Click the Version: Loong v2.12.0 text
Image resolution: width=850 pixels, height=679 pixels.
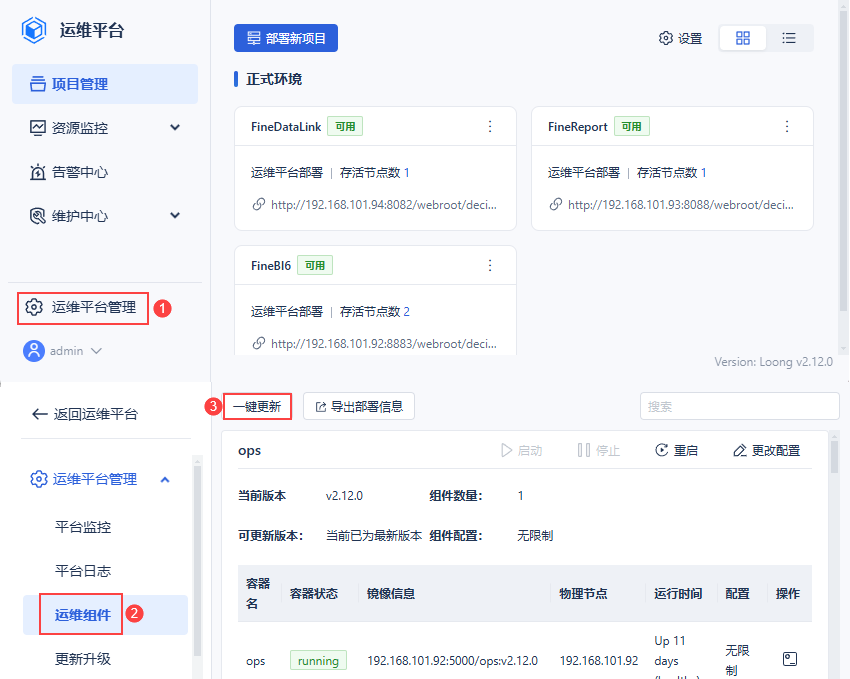coord(773,362)
